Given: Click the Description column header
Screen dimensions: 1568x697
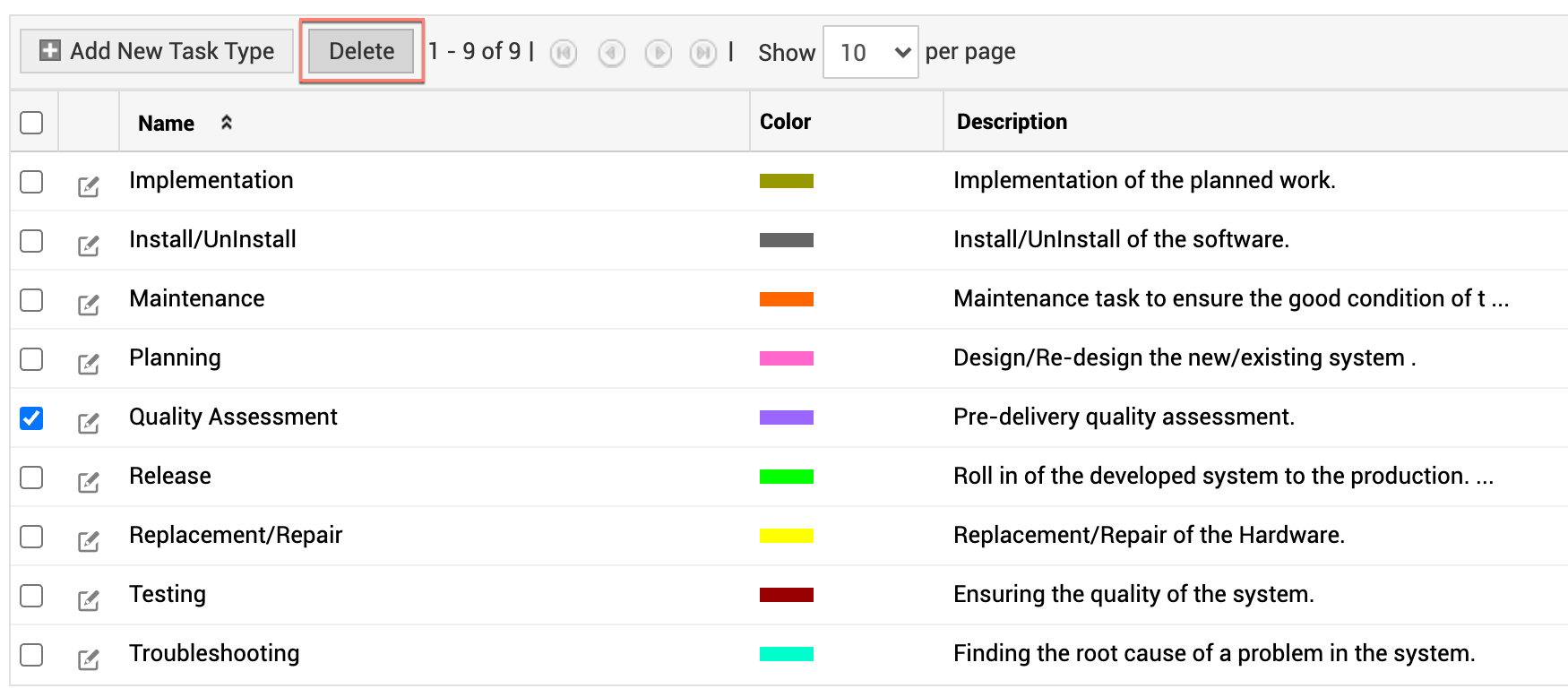Looking at the screenshot, I should (1012, 122).
